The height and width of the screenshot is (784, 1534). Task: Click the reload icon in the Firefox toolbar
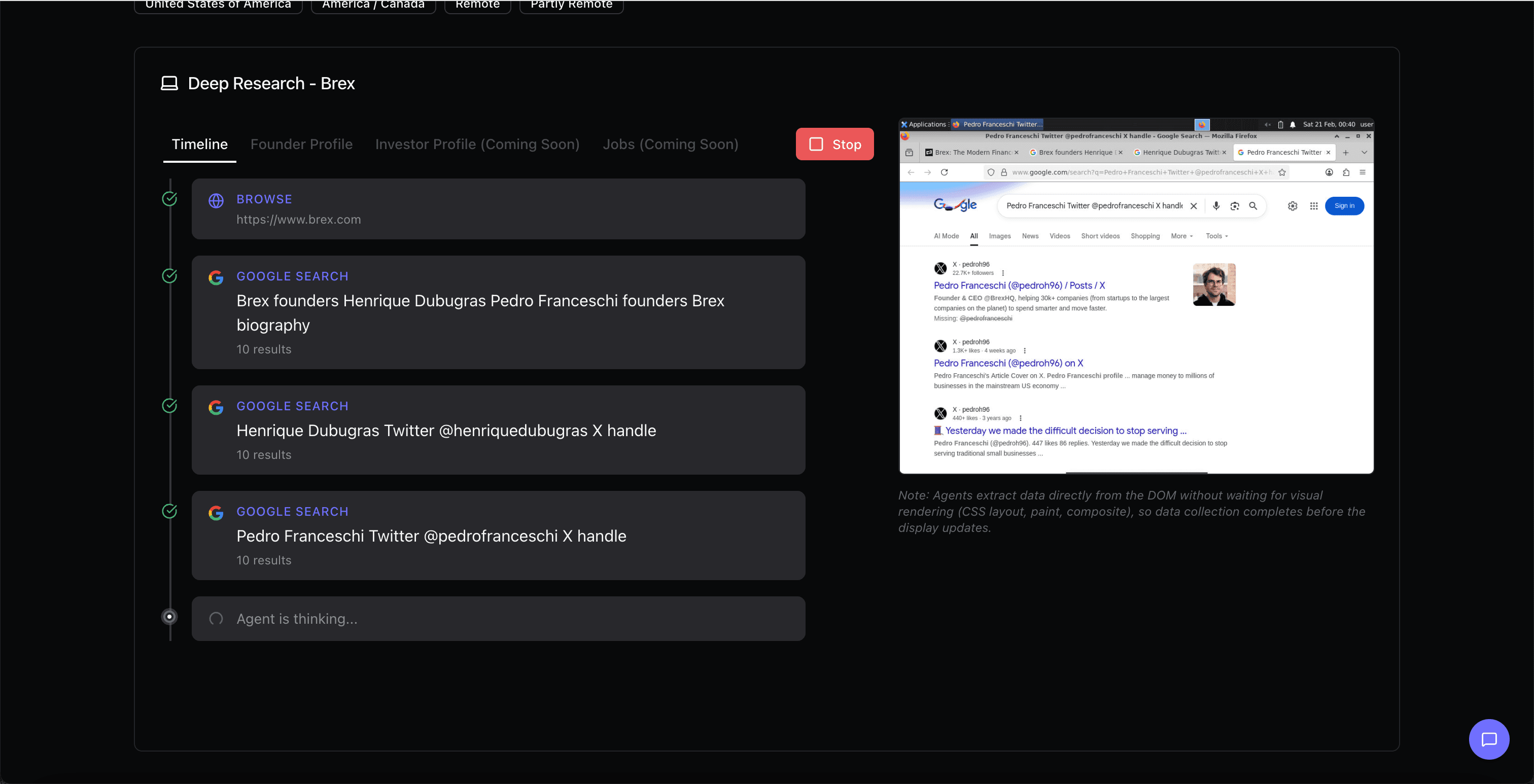[x=945, y=172]
